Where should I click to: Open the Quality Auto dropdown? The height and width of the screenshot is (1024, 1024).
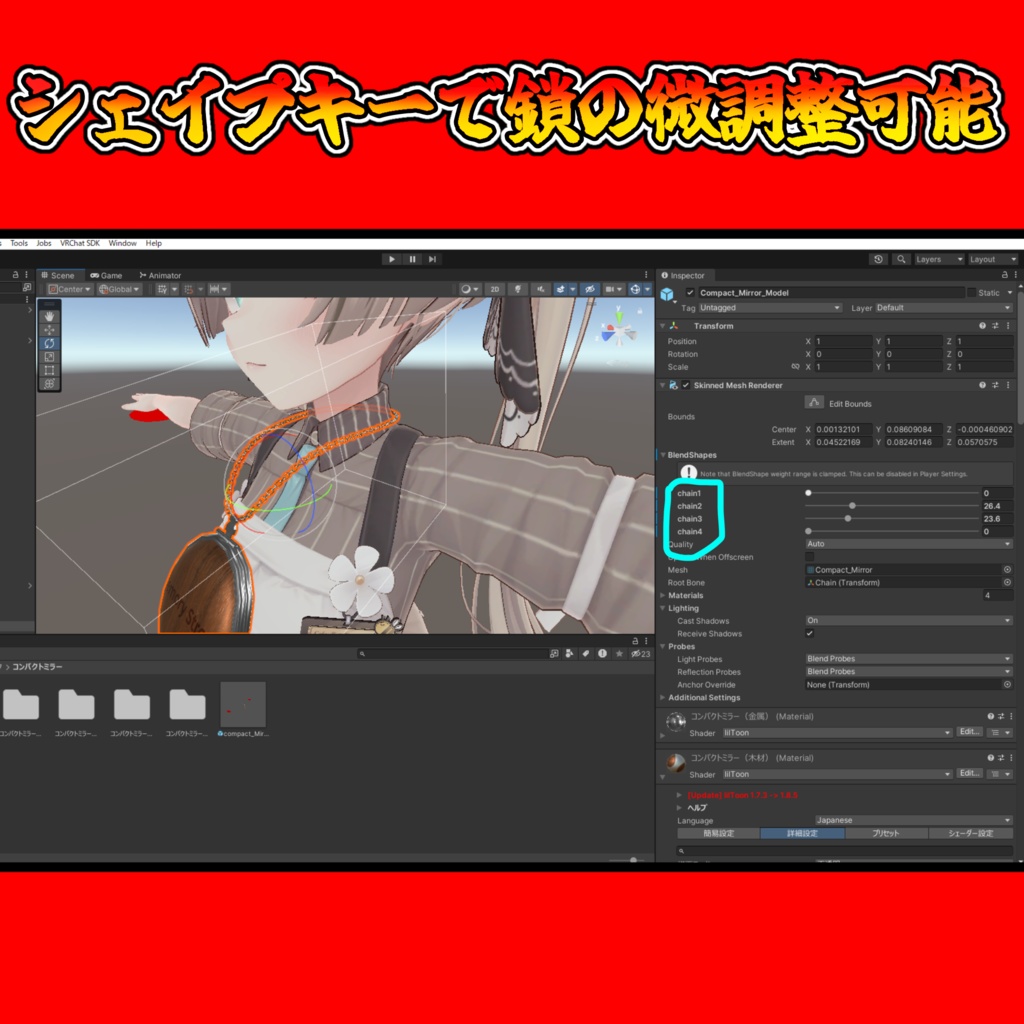point(909,543)
